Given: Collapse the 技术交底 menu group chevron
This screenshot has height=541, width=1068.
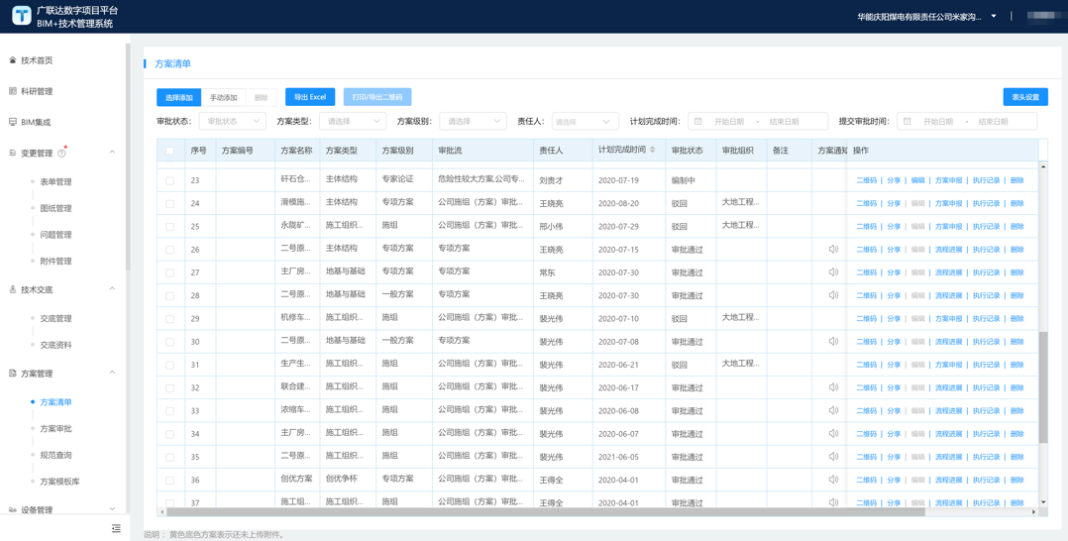Looking at the screenshot, I should coord(112,289).
